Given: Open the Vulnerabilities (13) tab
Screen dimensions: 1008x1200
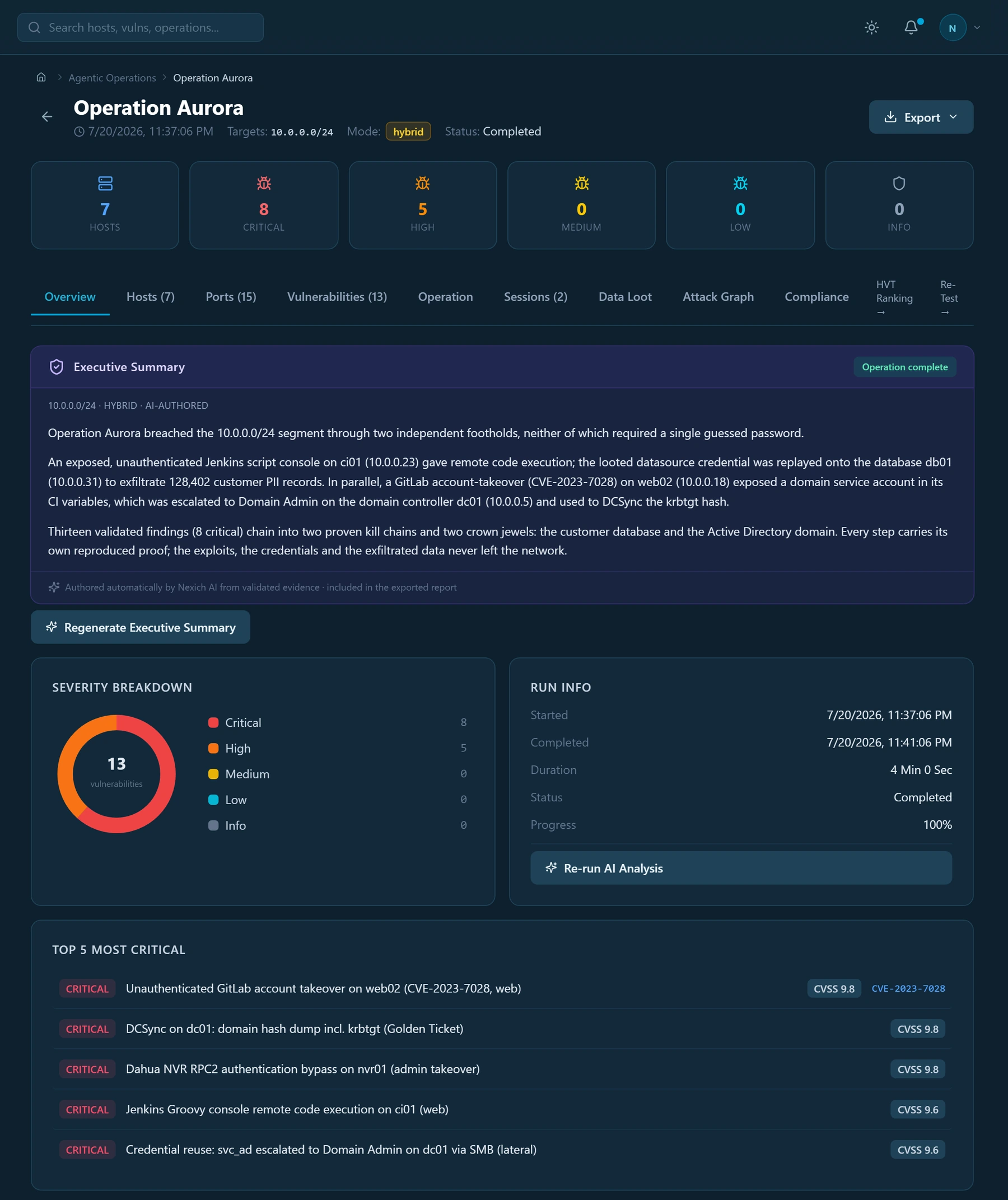Looking at the screenshot, I should point(337,297).
